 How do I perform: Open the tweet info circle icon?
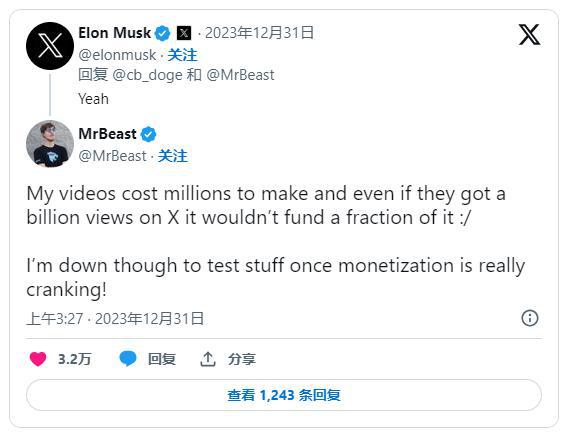(530, 318)
